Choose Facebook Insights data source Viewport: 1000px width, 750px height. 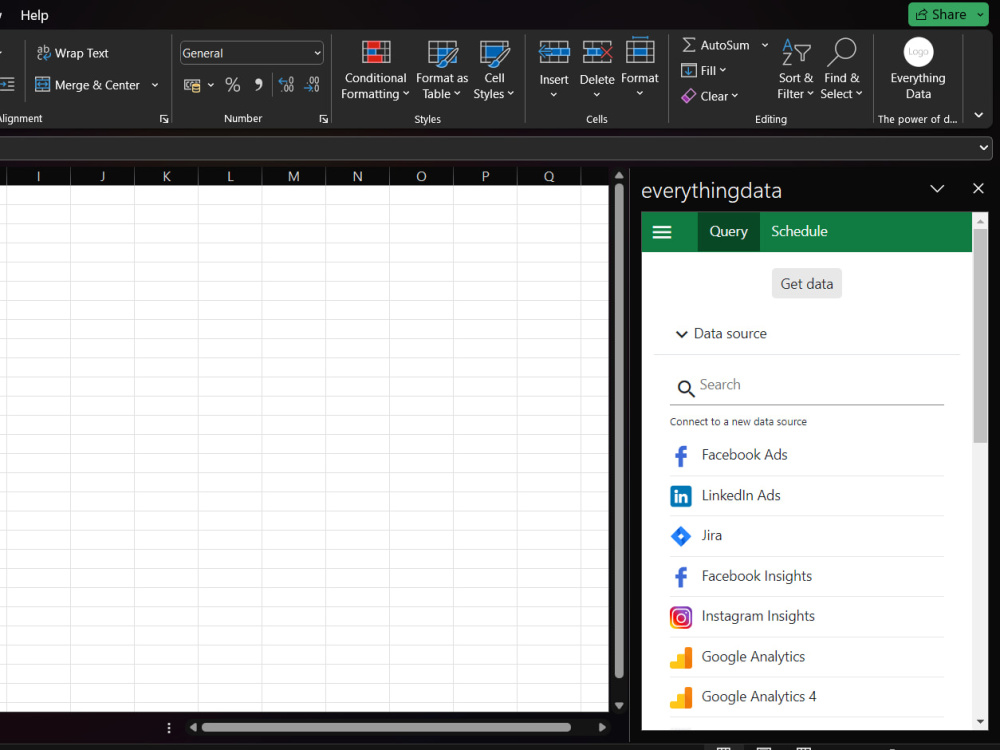pyautogui.click(x=807, y=577)
